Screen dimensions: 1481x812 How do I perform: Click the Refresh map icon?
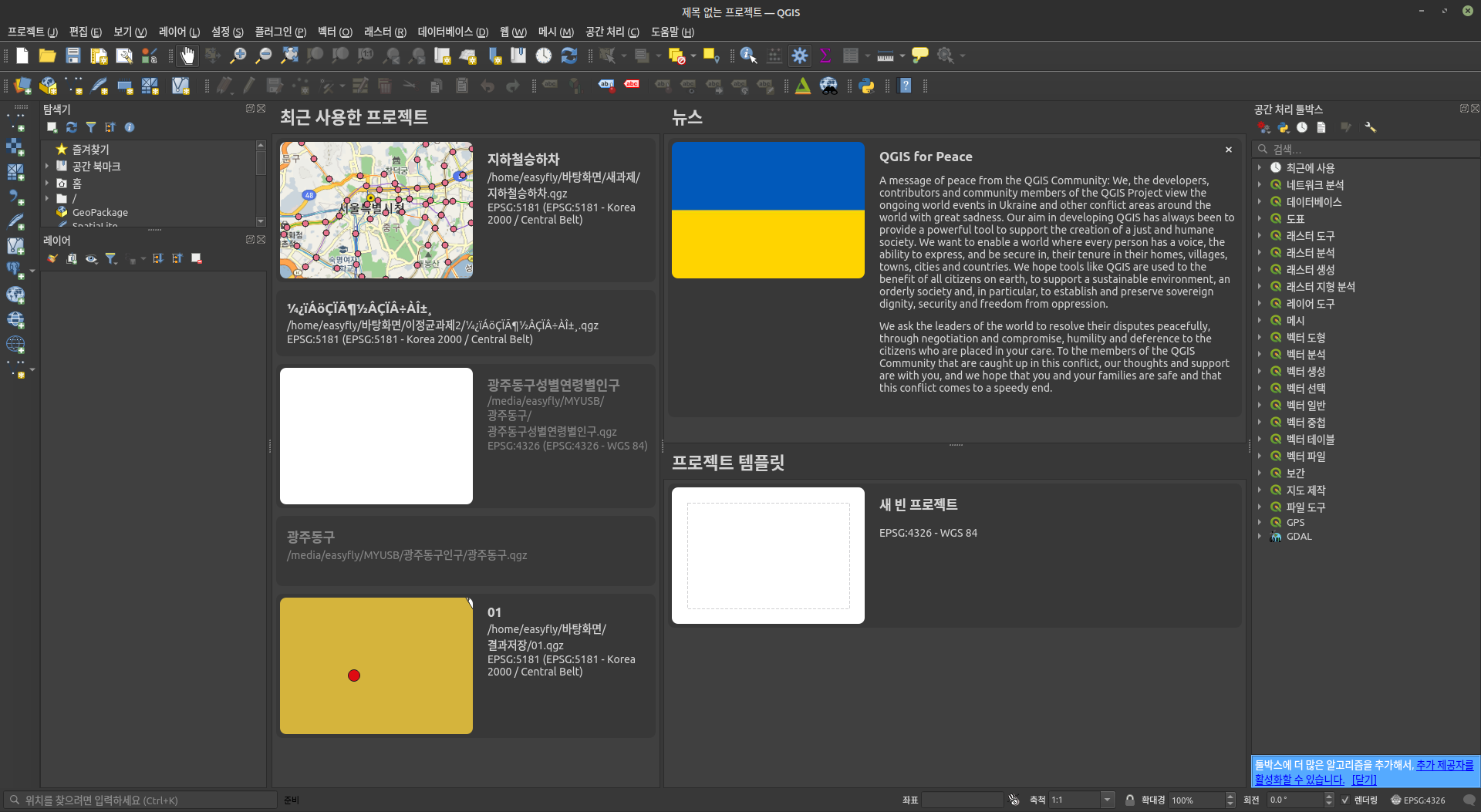[x=569, y=56]
